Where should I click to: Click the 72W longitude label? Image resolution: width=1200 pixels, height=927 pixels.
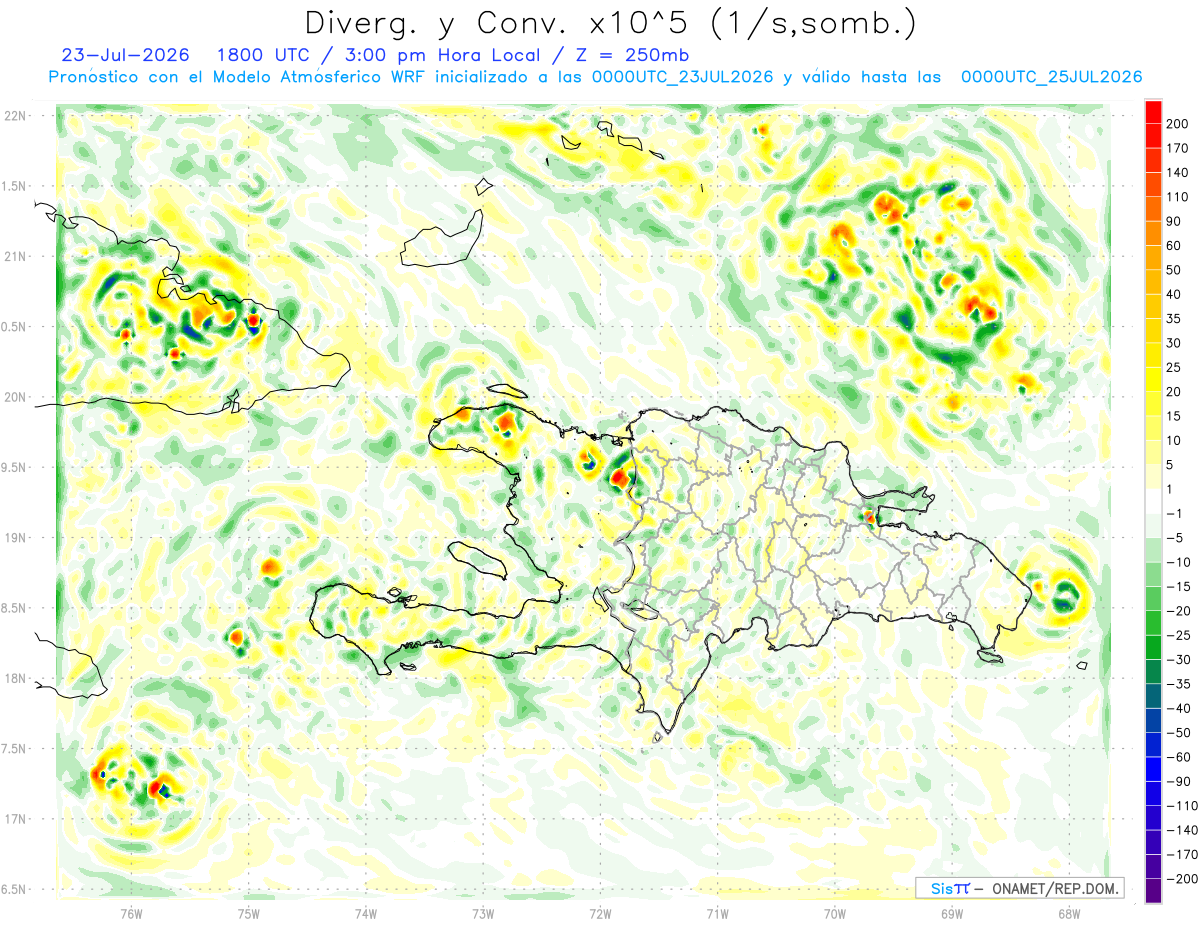point(600,913)
